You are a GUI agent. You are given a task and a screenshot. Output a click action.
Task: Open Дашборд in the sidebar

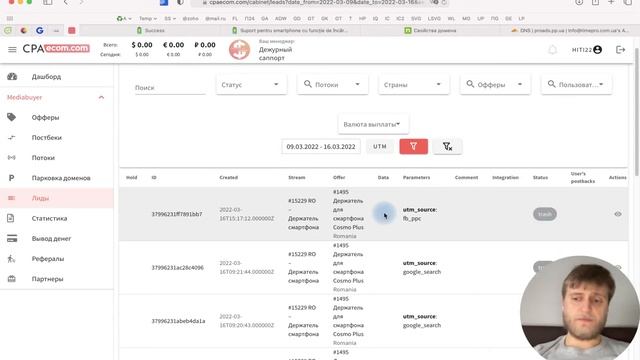pyautogui.click(x=57, y=77)
